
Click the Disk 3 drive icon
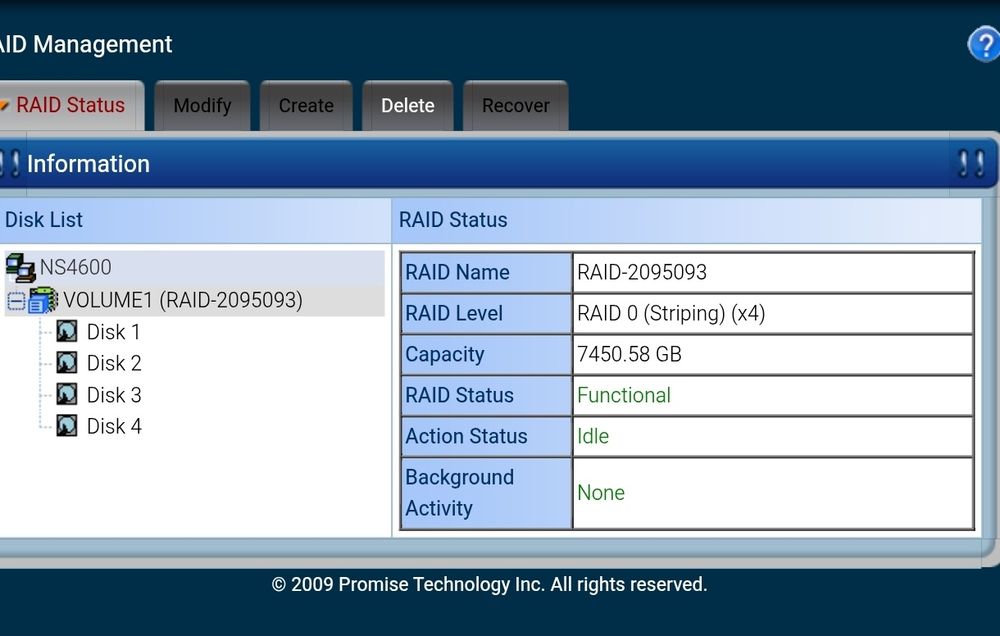[x=66, y=395]
